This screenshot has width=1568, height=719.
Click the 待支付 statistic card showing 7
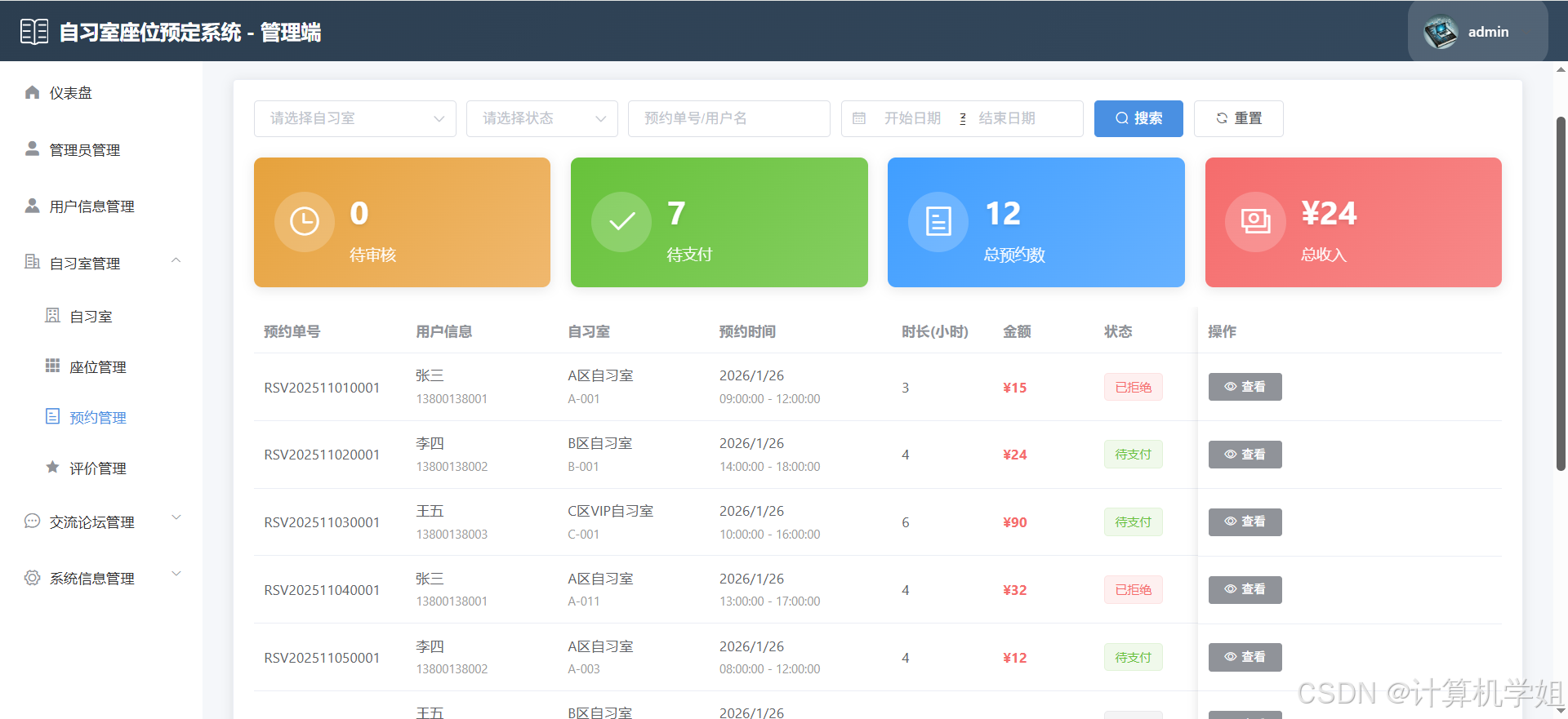point(719,222)
